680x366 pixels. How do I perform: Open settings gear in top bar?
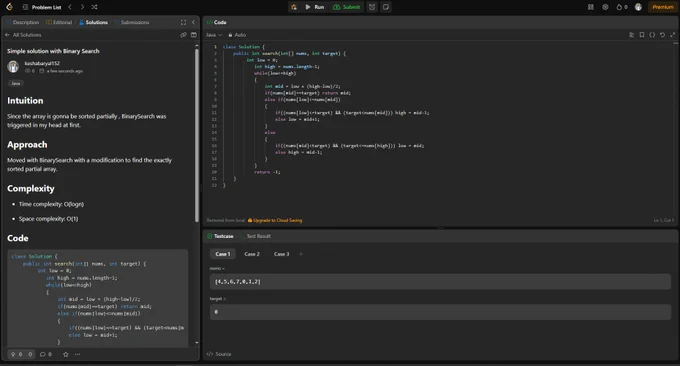[605, 7]
